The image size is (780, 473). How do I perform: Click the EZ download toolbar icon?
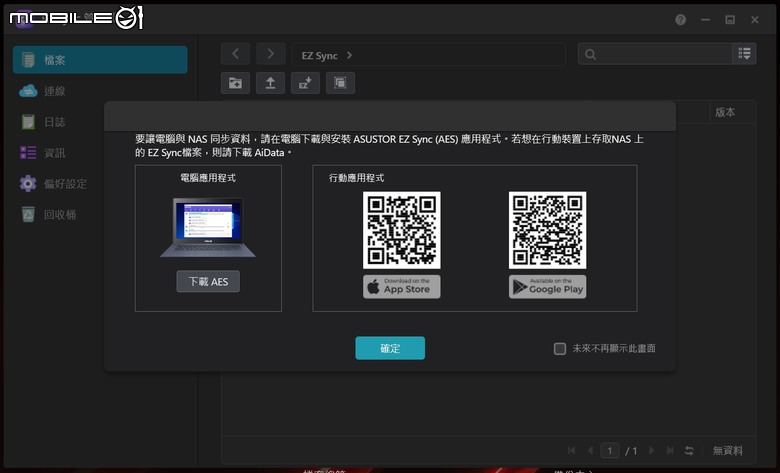click(305, 83)
